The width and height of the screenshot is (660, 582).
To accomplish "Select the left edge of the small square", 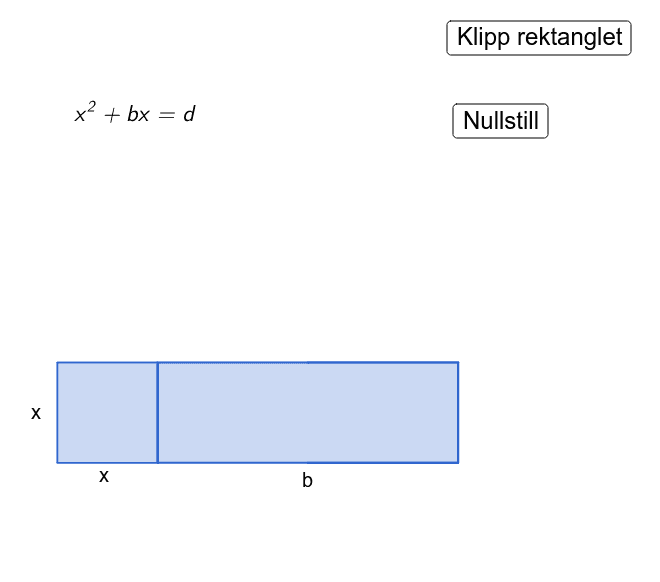I will [x=57, y=412].
